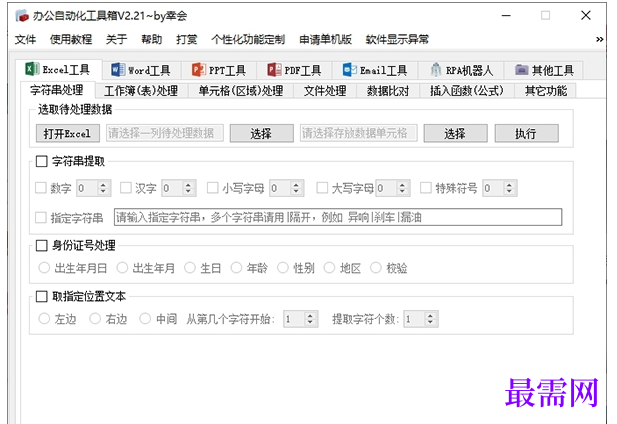Click the toolbox app icon in title bar
This screenshot has height=424, width=617.
pos(22,16)
